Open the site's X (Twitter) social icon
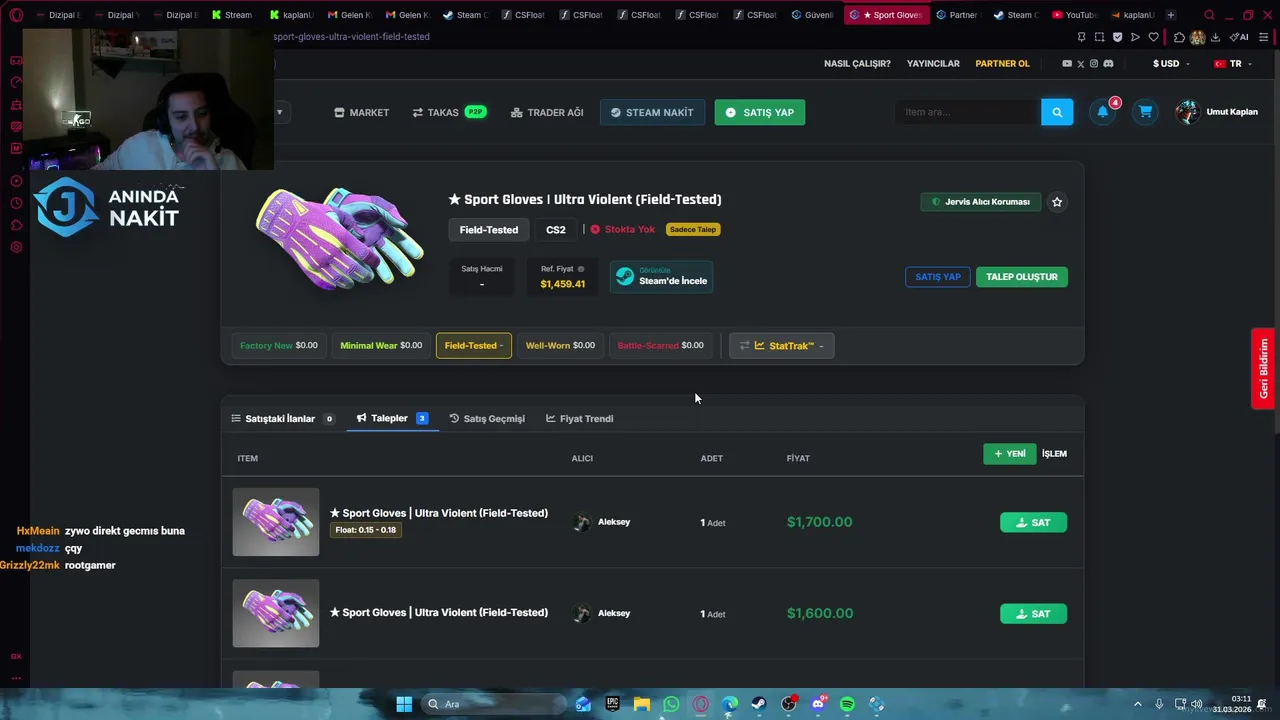 [1080, 64]
